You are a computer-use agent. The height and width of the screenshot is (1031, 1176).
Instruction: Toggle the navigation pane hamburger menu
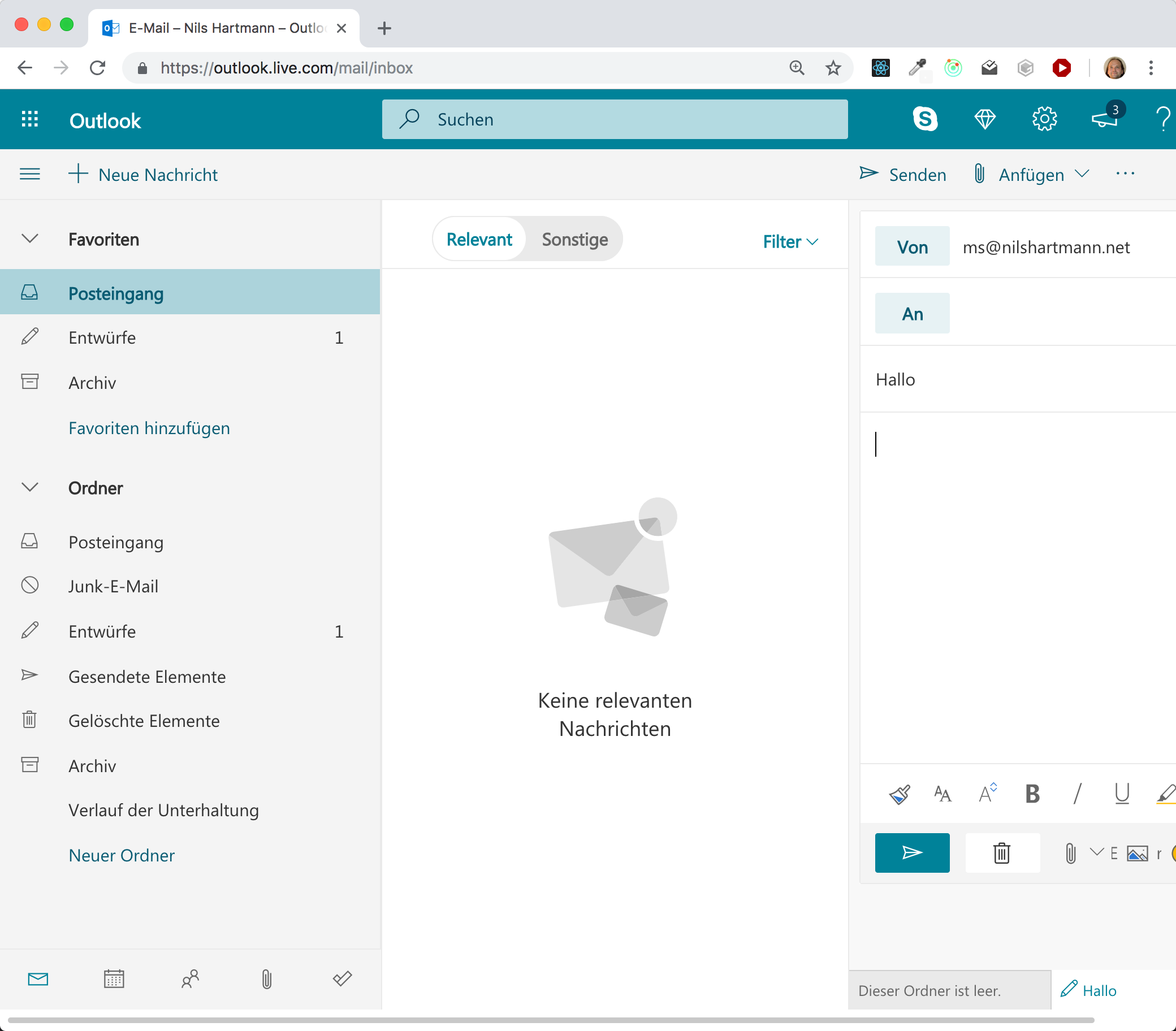pyautogui.click(x=30, y=174)
